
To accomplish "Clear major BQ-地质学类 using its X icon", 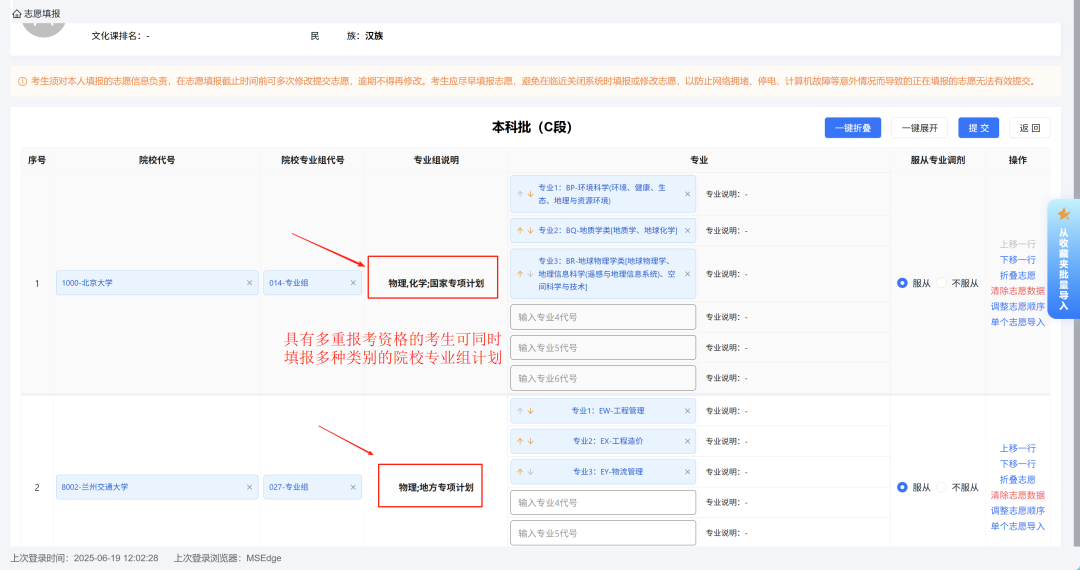I will tap(687, 231).
